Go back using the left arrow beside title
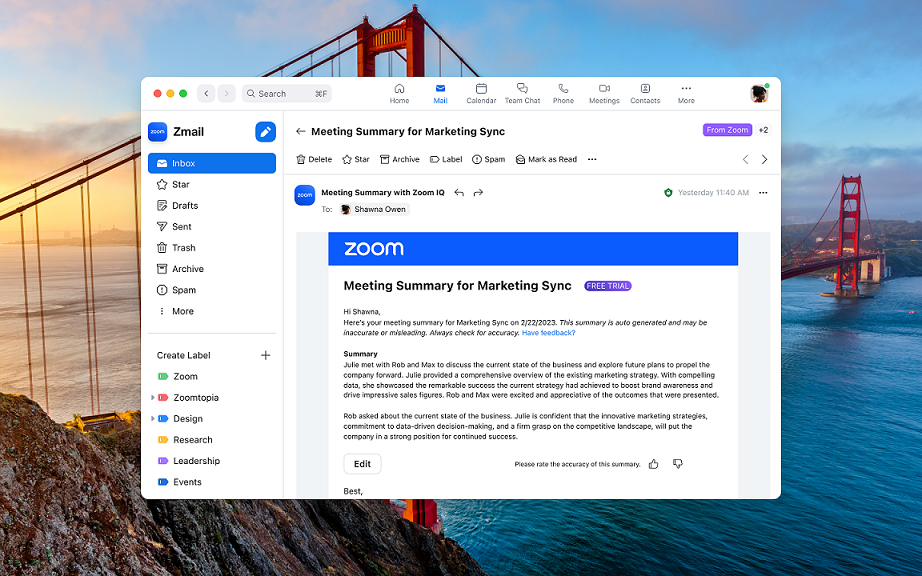The width and height of the screenshot is (922, 576). point(300,131)
